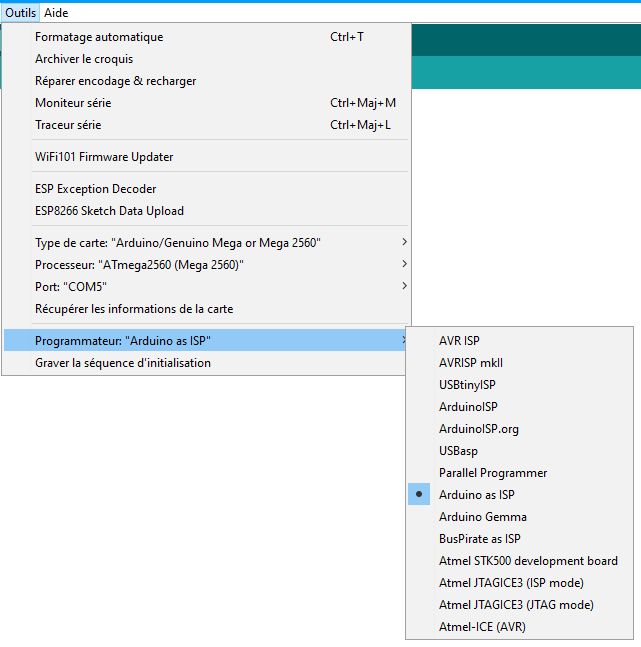The image size is (641, 647).
Task: Select Arduino Gemma programmer
Action: coord(520,517)
